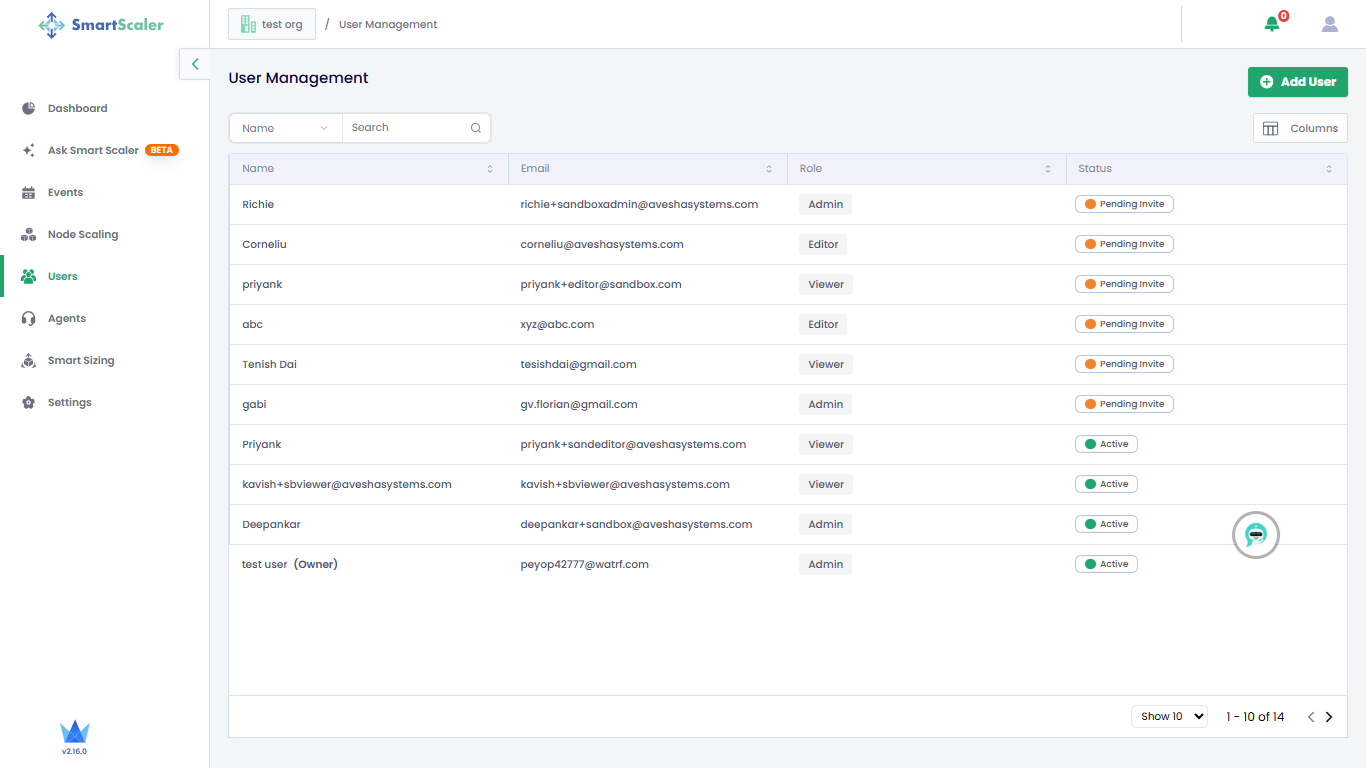Open Node Scaling section

point(83,234)
